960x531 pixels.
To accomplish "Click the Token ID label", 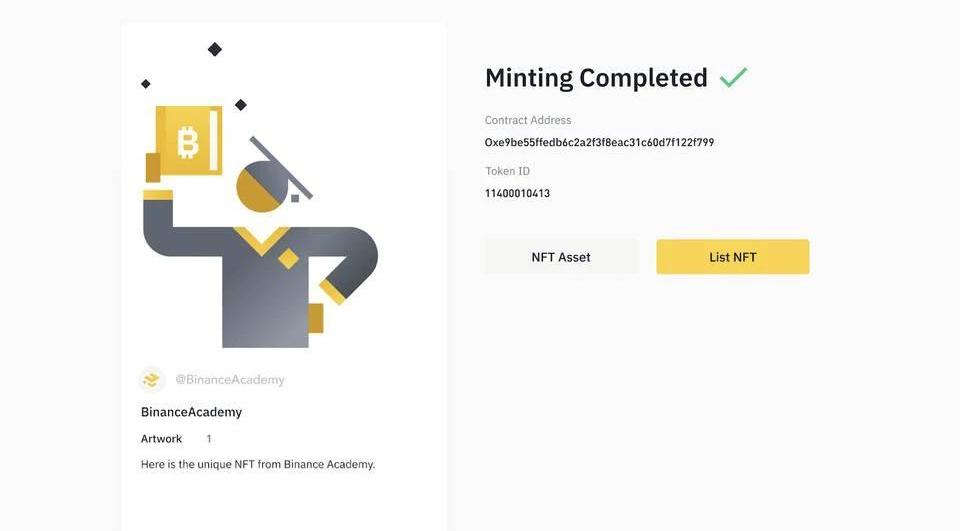I will coord(507,171).
